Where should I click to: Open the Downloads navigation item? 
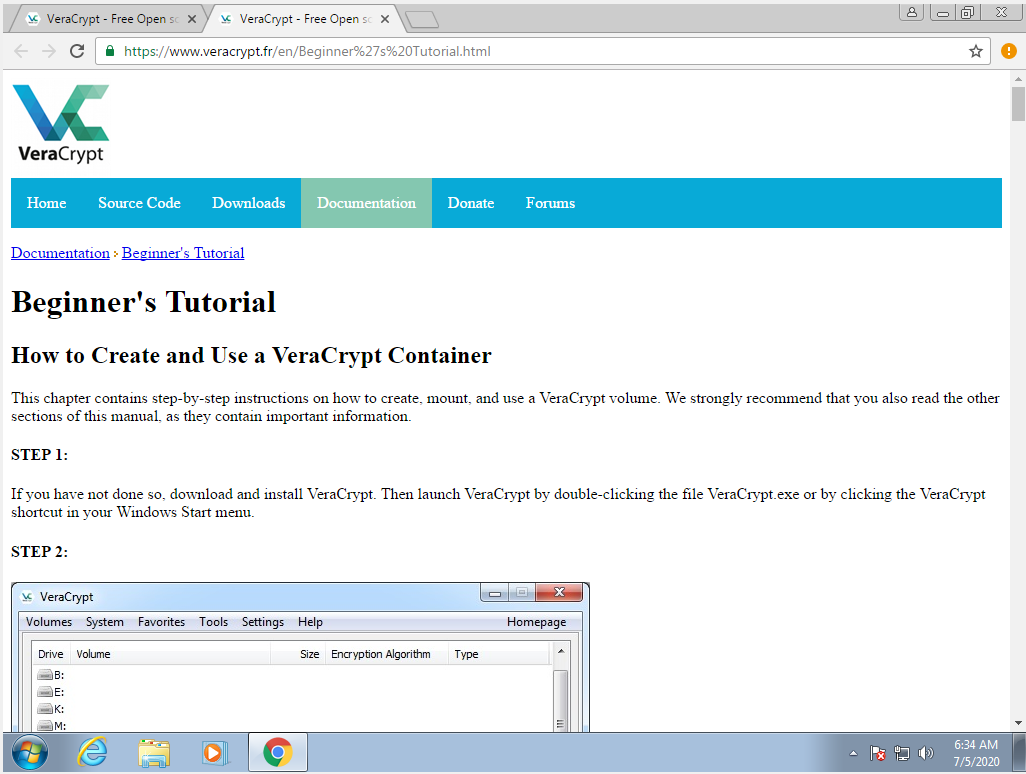[x=248, y=203]
